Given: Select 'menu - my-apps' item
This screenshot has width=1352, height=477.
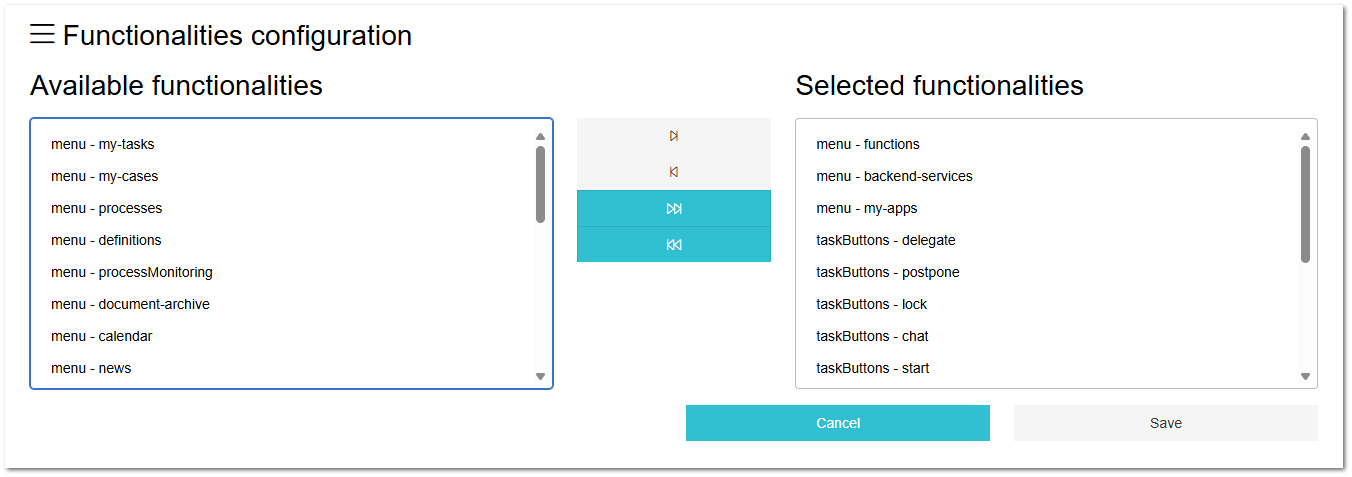Looking at the screenshot, I should [1048, 208].
